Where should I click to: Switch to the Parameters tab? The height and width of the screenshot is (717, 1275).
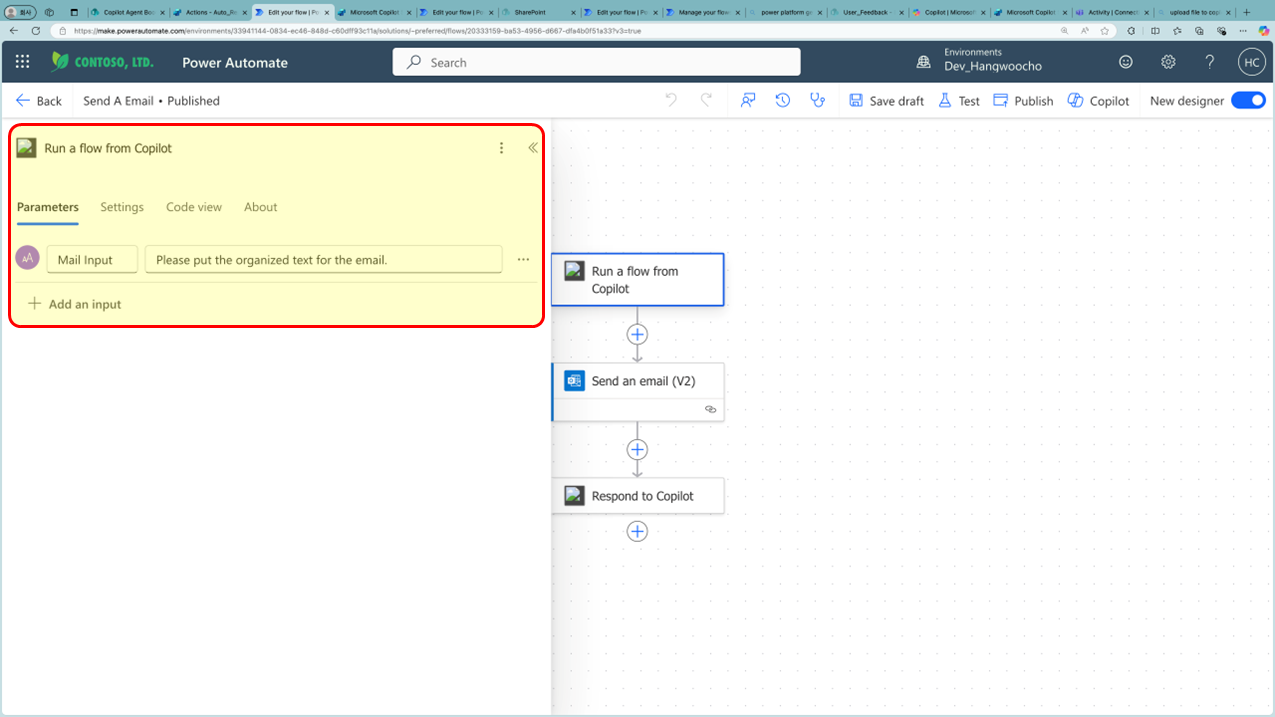[48, 207]
